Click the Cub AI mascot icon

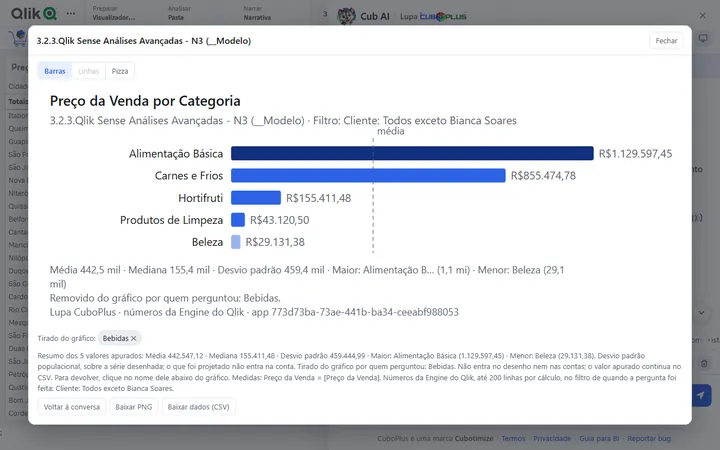[x=346, y=16]
